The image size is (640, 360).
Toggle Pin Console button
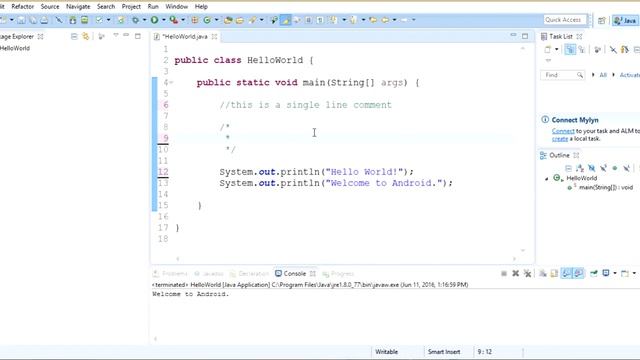coord(594,273)
